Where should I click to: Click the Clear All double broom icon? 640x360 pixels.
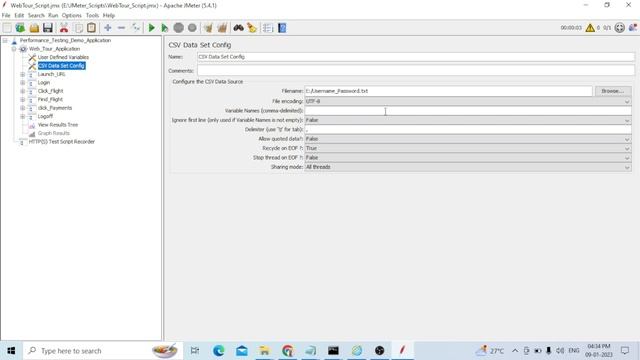pos(222,28)
